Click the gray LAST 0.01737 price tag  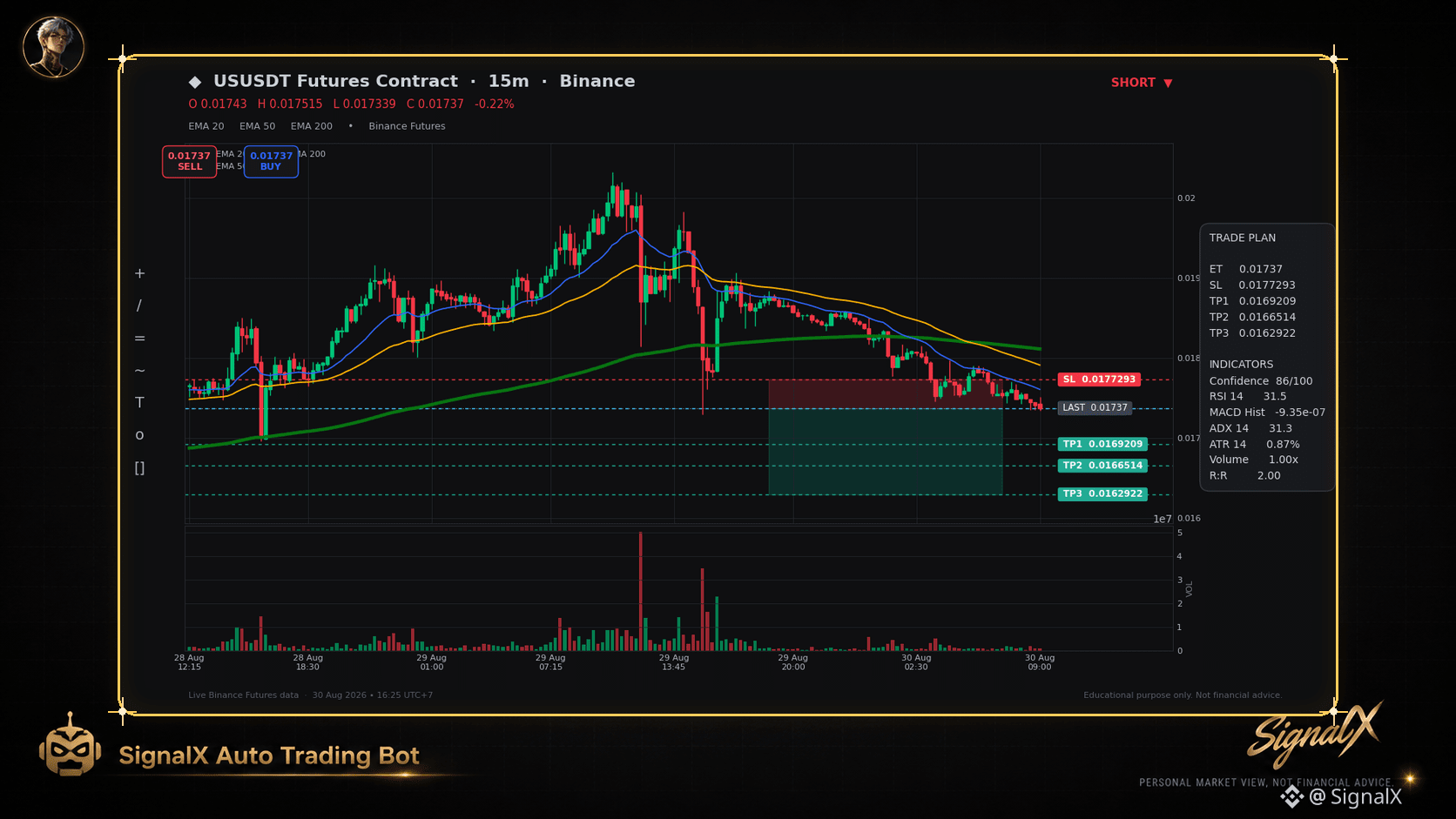tap(1095, 407)
